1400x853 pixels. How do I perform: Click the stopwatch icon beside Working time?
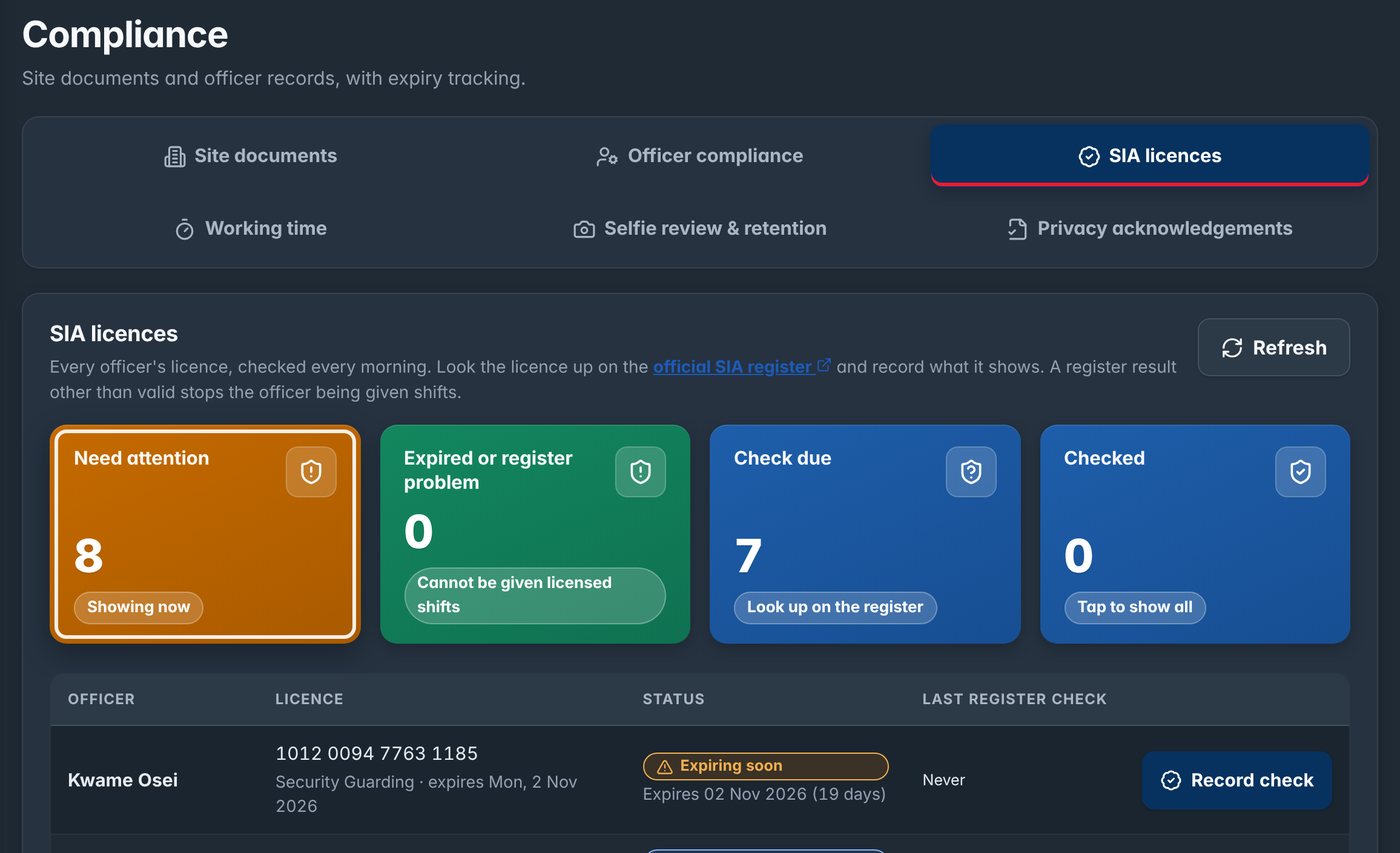184,229
